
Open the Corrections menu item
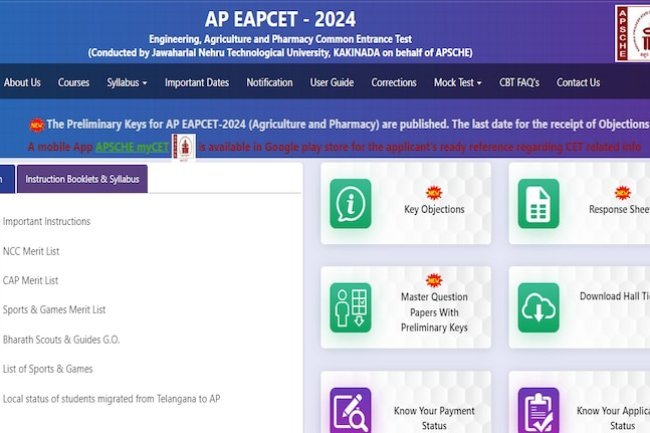tap(394, 82)
